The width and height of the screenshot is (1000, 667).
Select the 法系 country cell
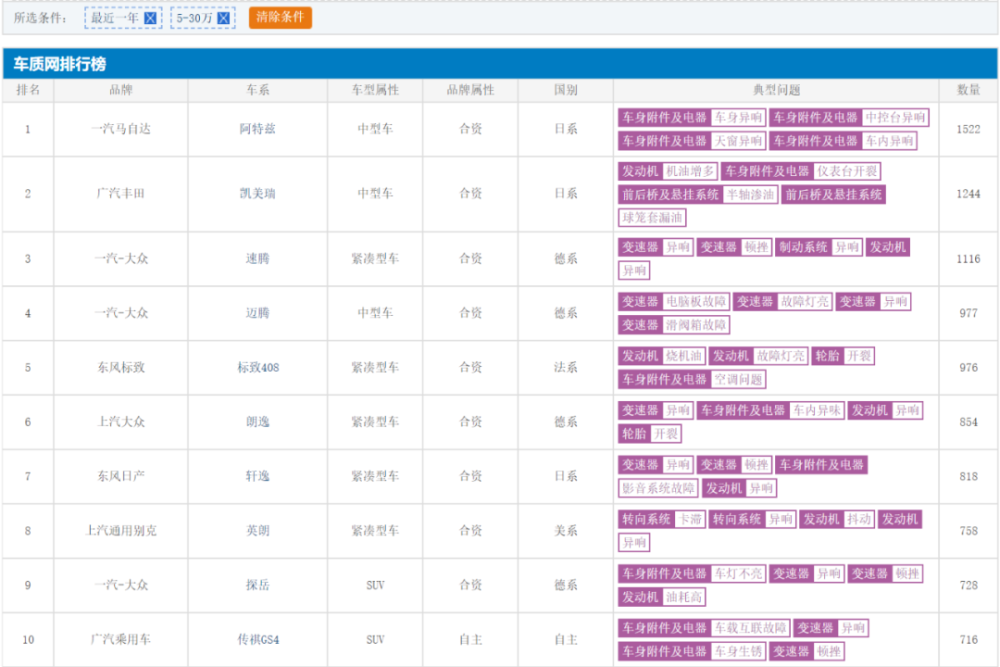point(566,367)
